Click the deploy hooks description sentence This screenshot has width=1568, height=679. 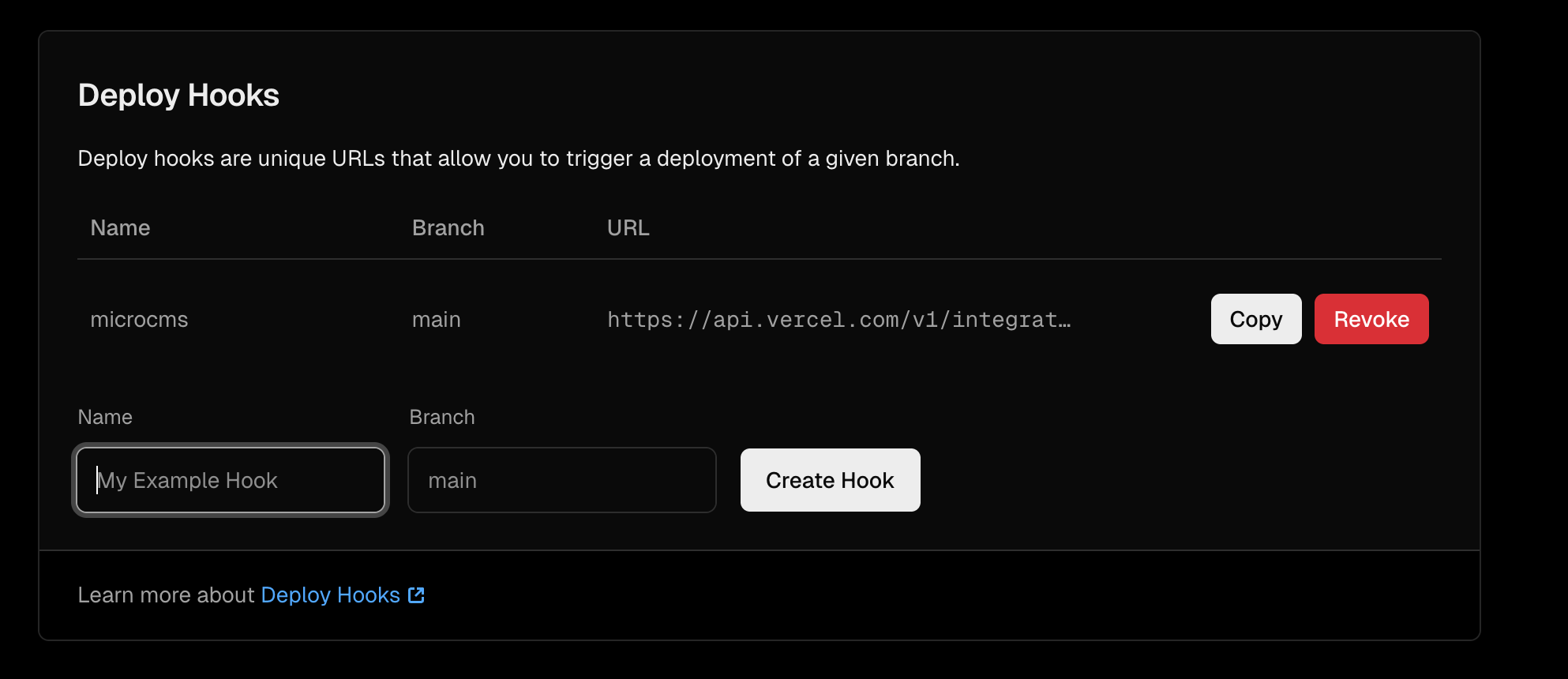(x=518, y=159)
